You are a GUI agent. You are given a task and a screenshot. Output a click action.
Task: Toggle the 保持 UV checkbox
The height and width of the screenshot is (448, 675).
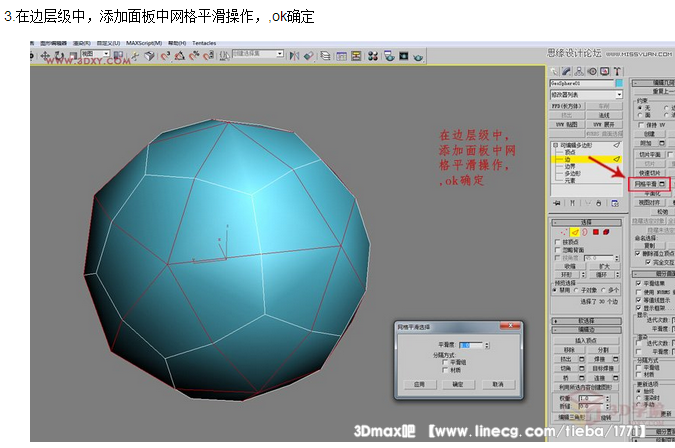[641, 125]
